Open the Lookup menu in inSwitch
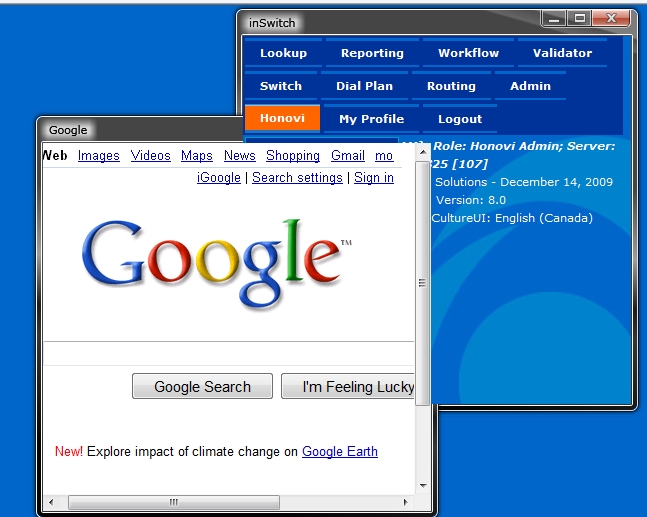The height and width of the screenshot is (517, 647). 283,53
